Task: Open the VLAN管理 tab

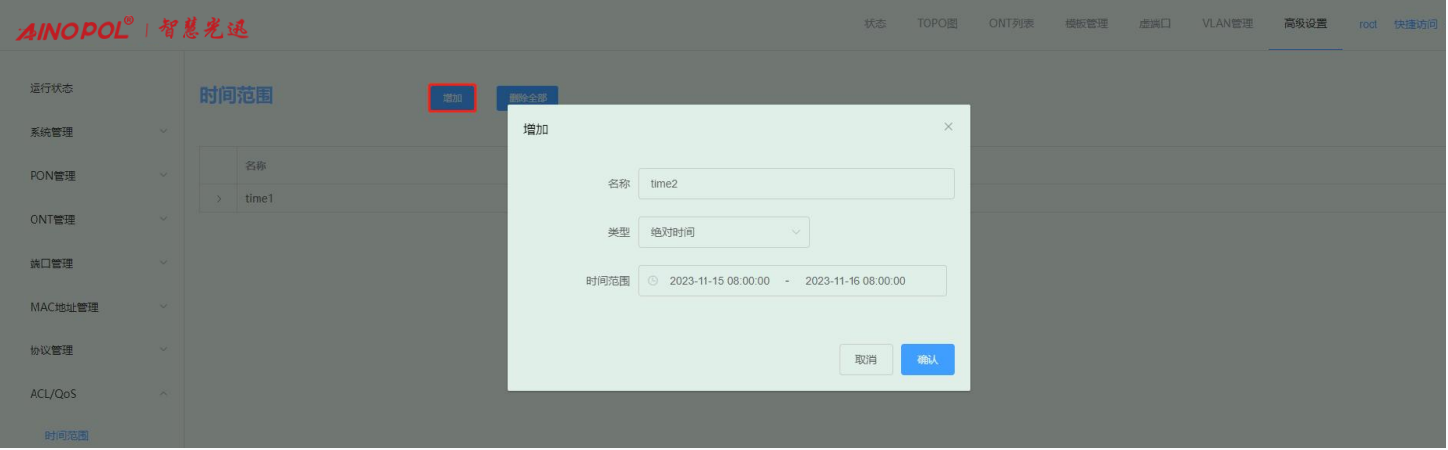Action: click(1226, 24)
